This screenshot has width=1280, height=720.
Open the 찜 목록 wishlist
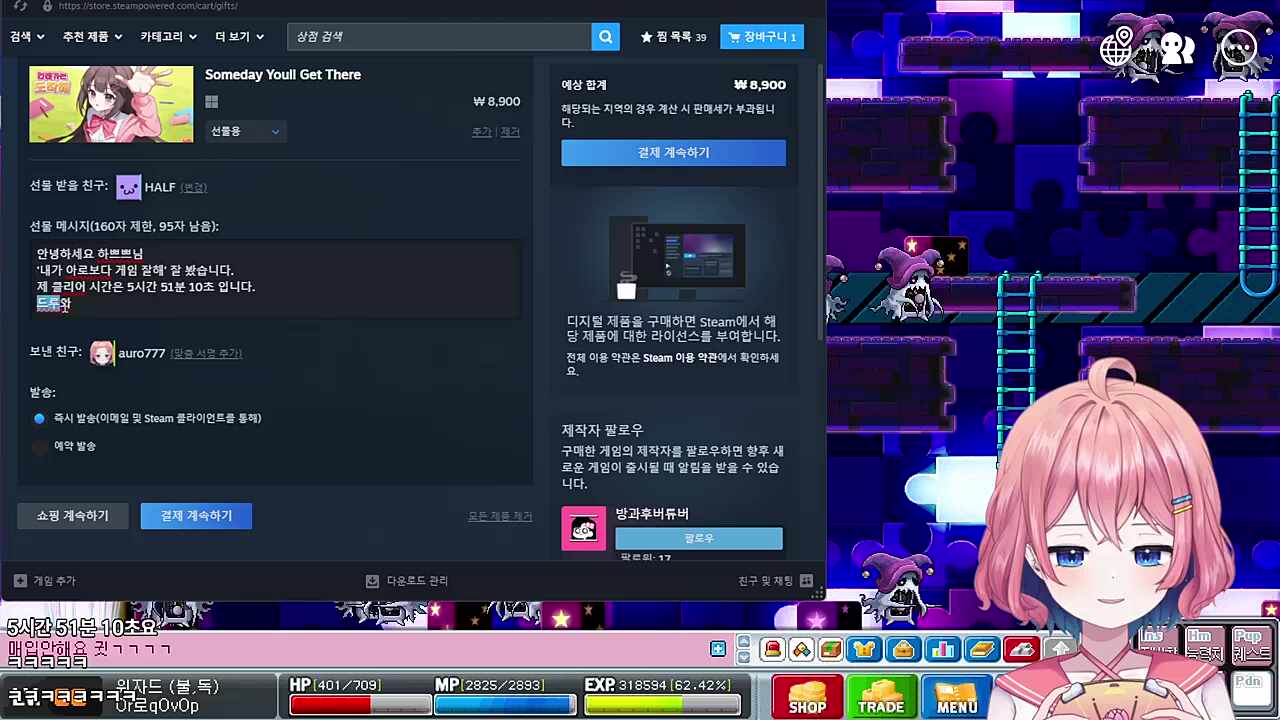(673, 37)
